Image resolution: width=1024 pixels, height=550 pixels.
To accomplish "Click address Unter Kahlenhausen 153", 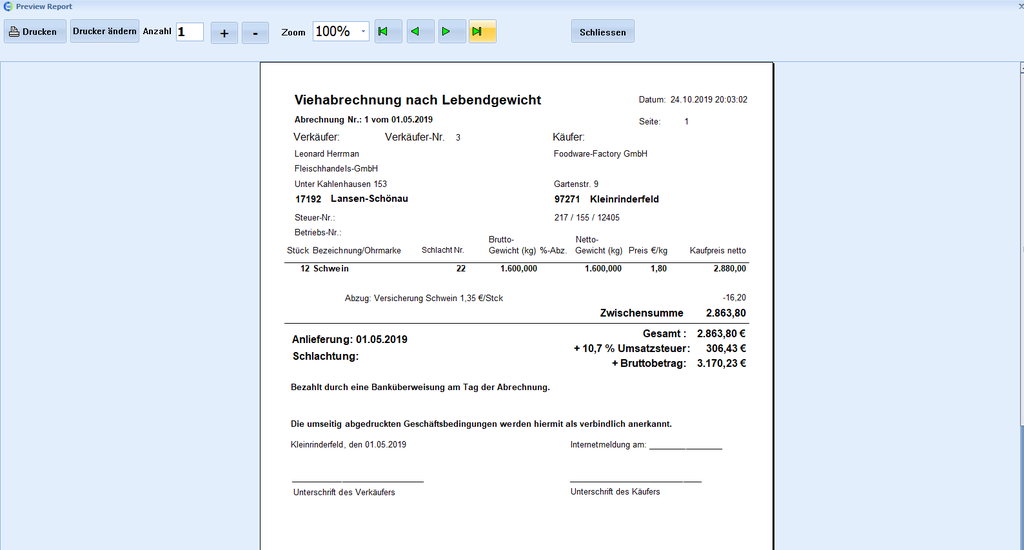I will click(x=340, y=184).
